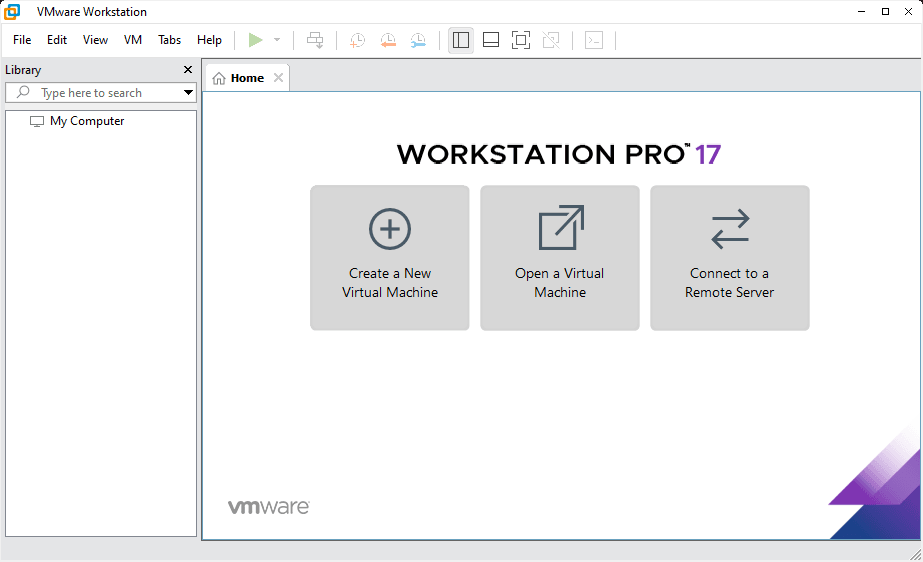Toggle Unity mode icon in toolbar

tap(551, 40)
